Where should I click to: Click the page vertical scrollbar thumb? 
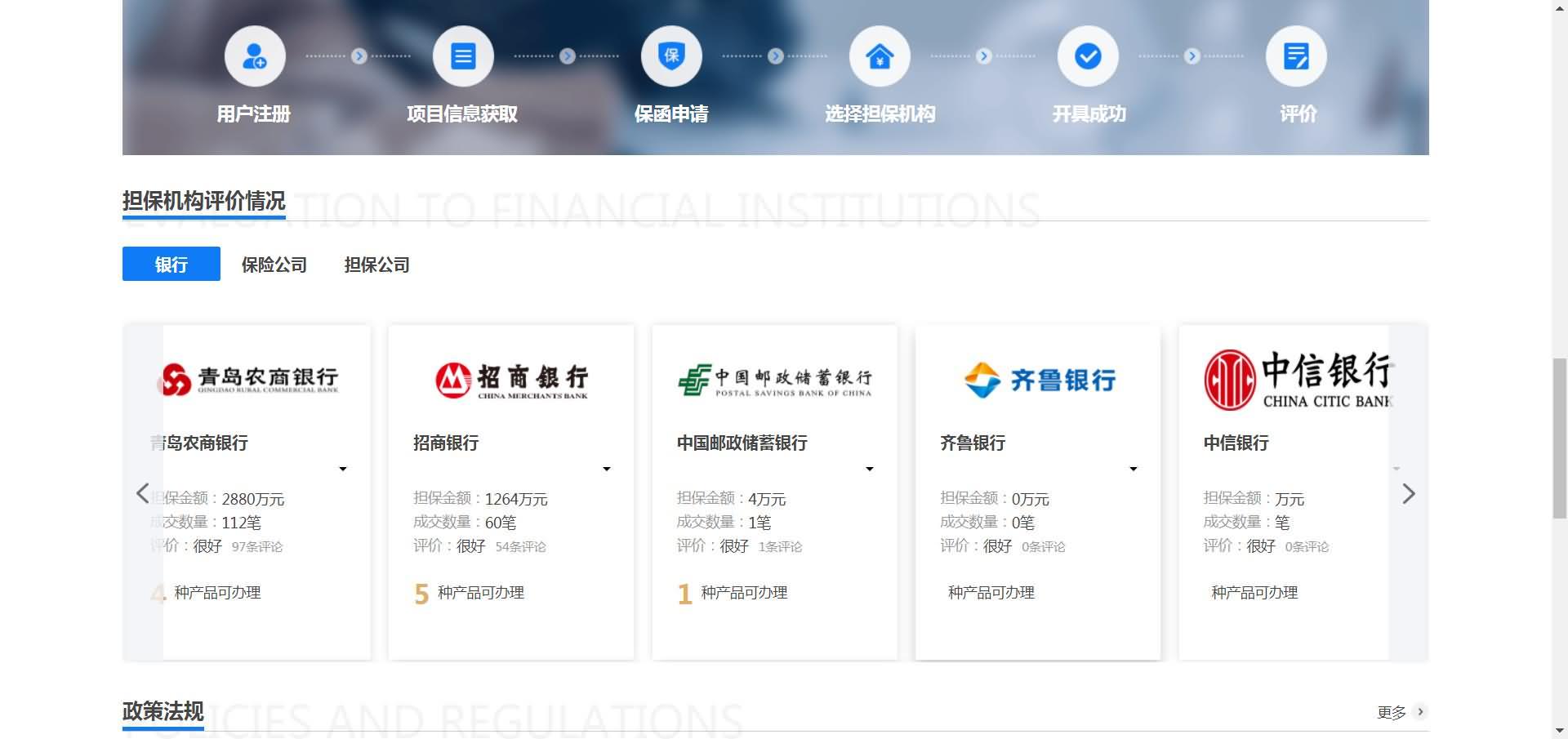click(1560, 438)
